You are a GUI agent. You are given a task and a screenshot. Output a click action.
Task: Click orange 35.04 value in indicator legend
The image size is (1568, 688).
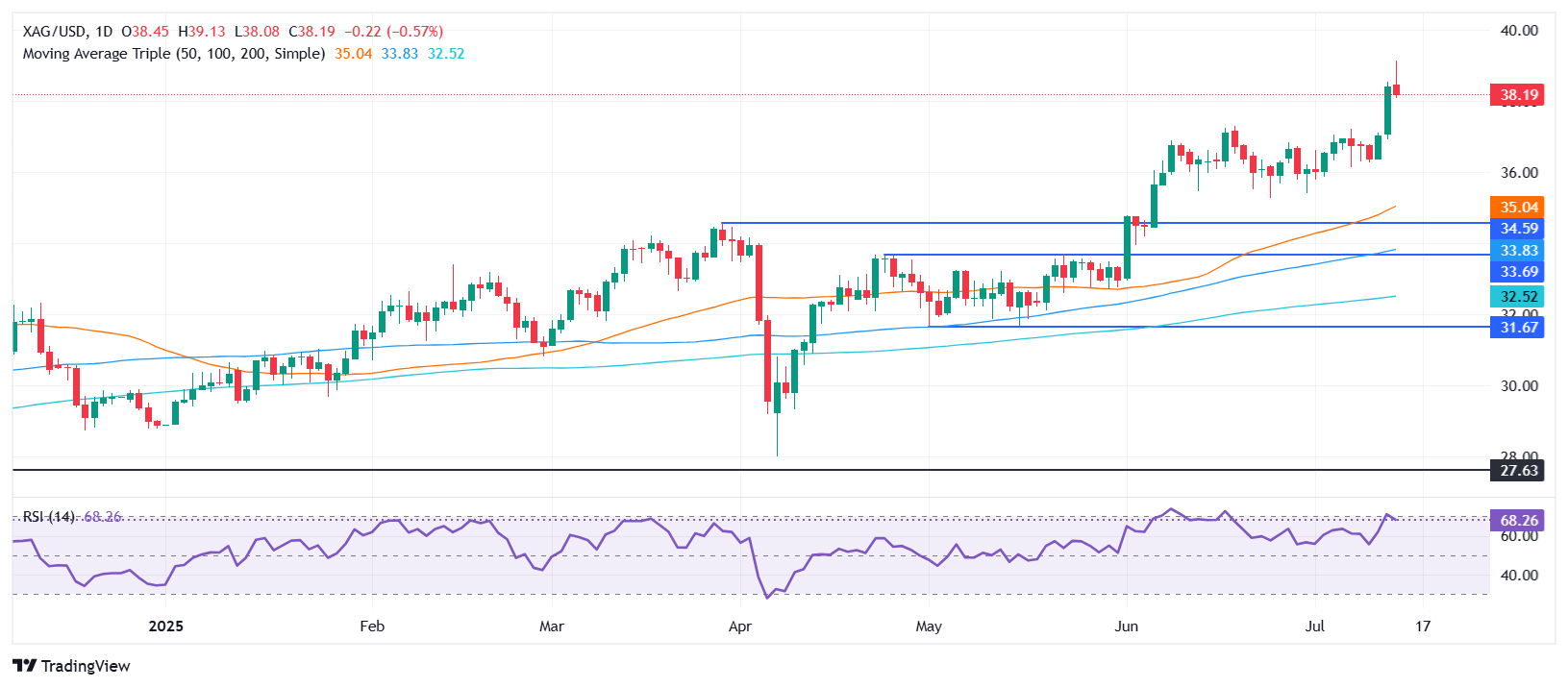pos(353,54)
